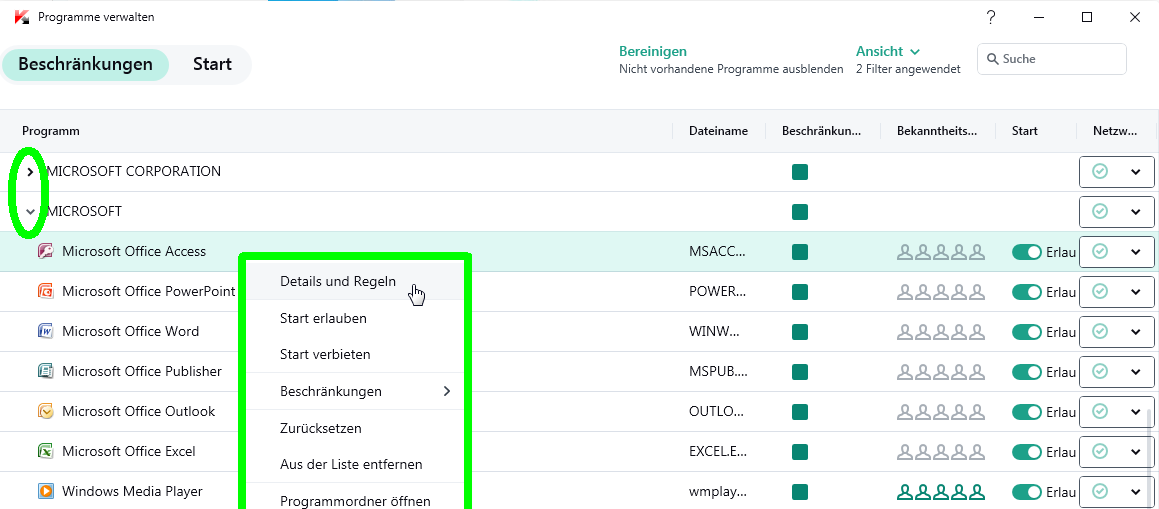Click the Microsoft Office Outlook icon
1159x509 pixels.
(x=45, y=411)
